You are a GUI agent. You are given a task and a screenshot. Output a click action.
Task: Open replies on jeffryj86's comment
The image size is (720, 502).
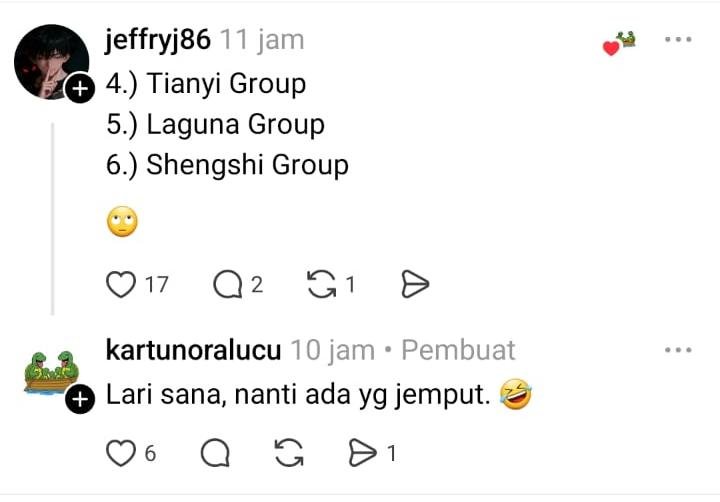[228, 284]
